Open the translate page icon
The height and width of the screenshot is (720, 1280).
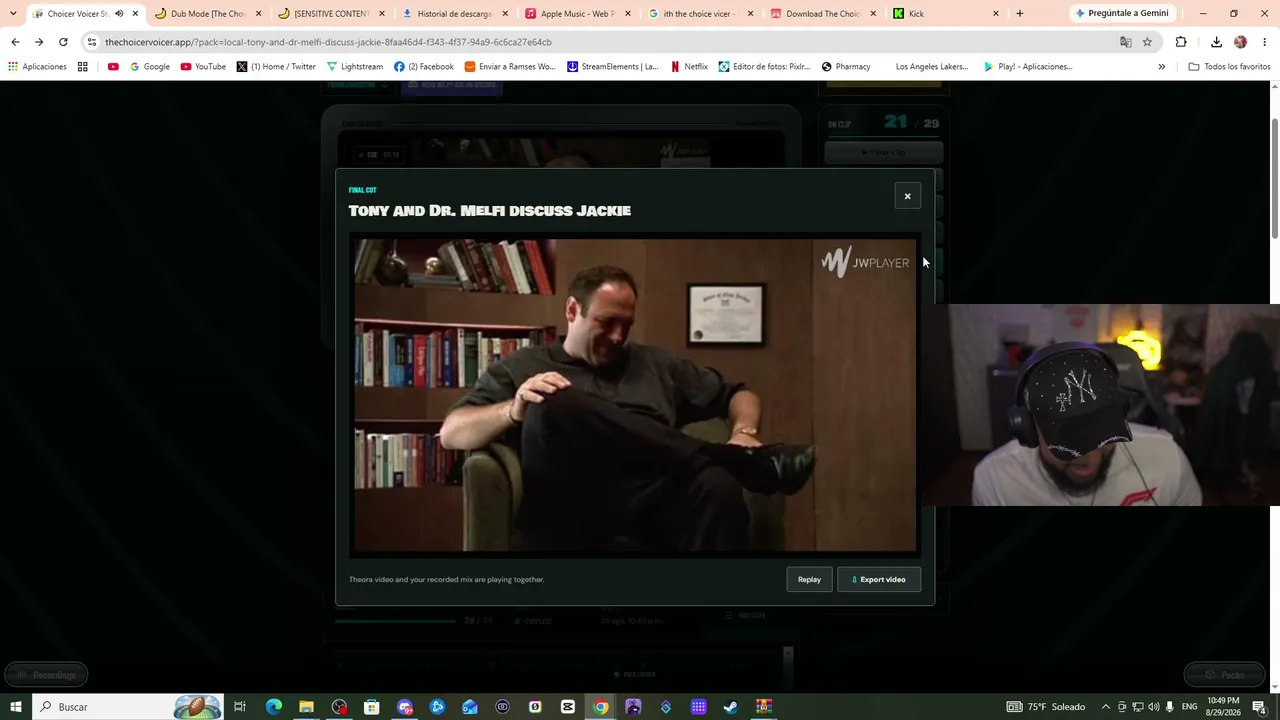click(1126, 42)
